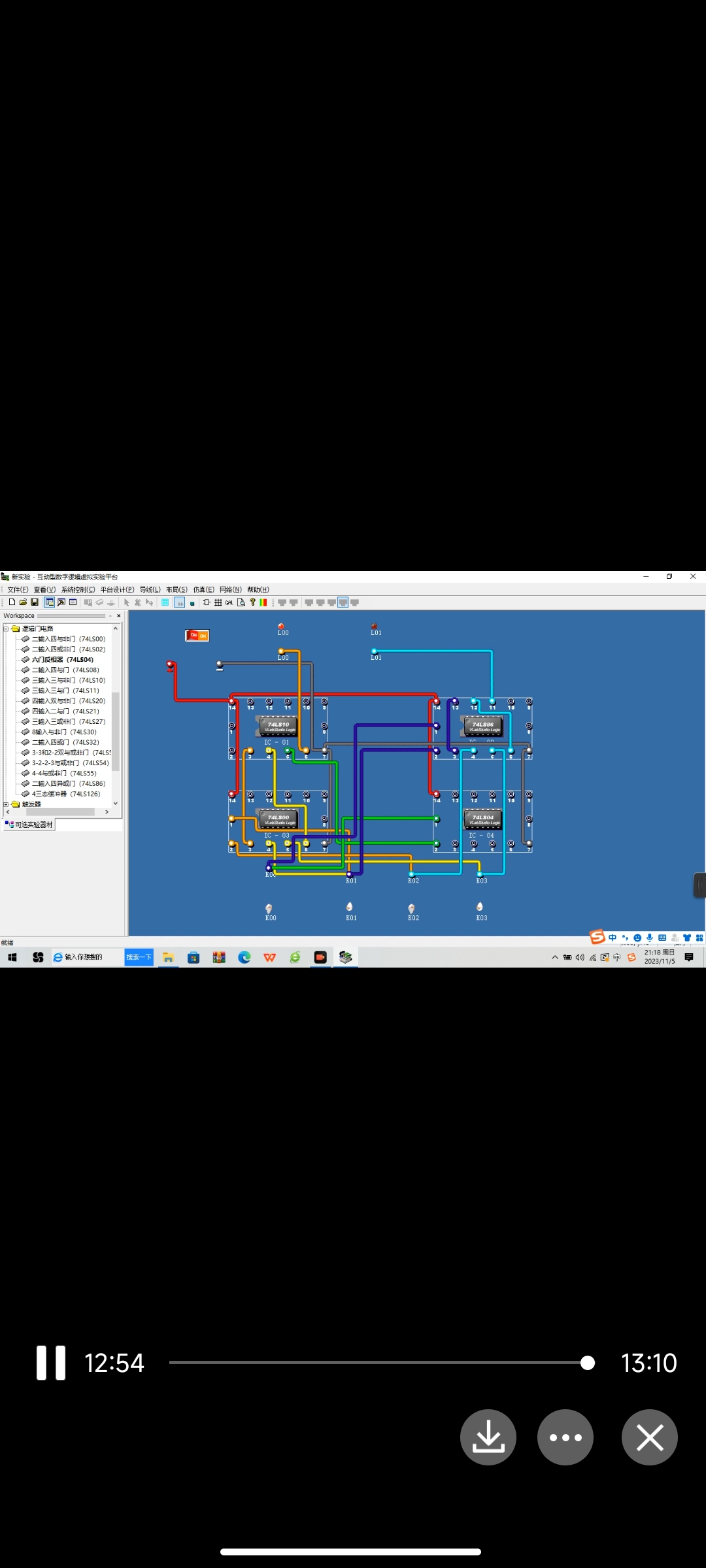Click the video progress slider handle
Screen dimensions: 706x1568
click(588, 1363)
